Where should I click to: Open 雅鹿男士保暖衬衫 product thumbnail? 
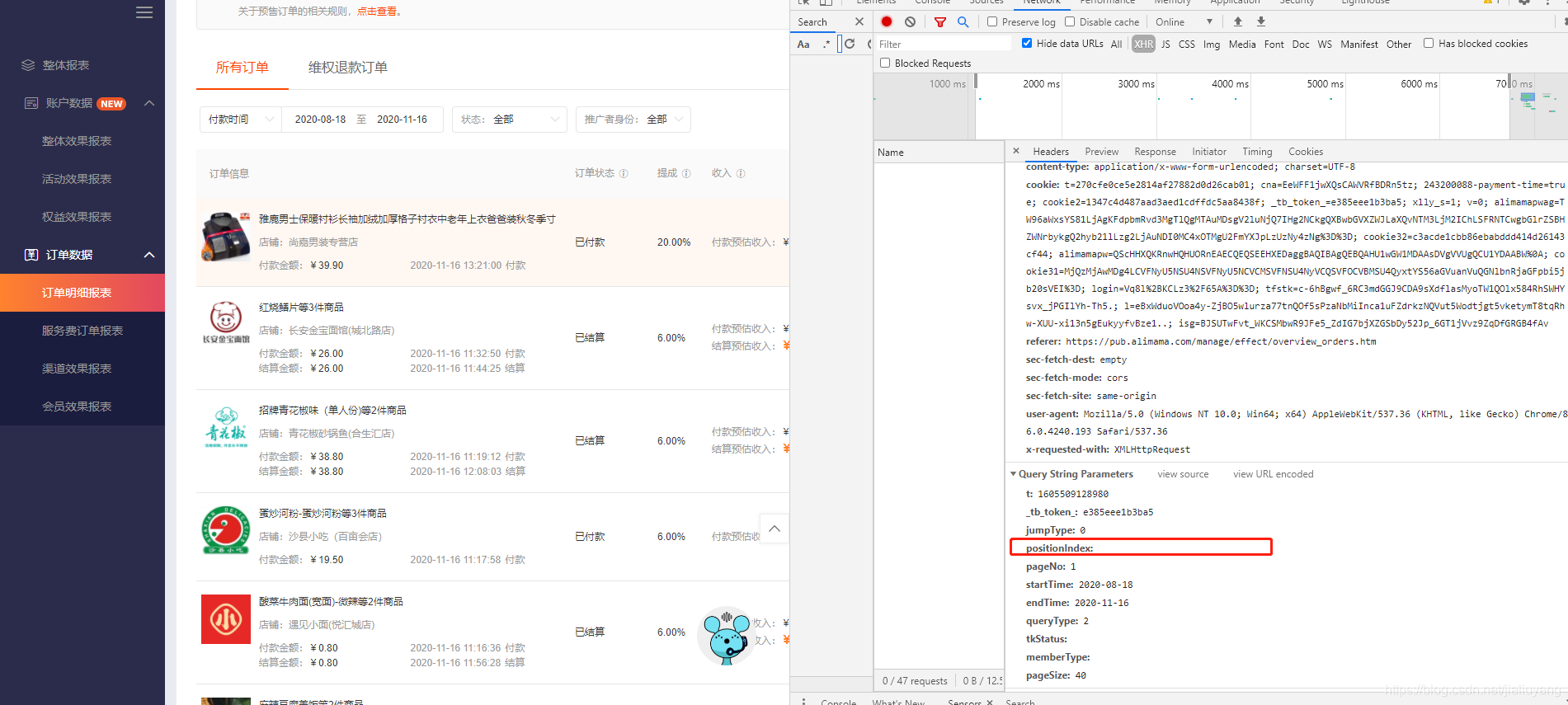pyautogui.click(x=226, y=237)
